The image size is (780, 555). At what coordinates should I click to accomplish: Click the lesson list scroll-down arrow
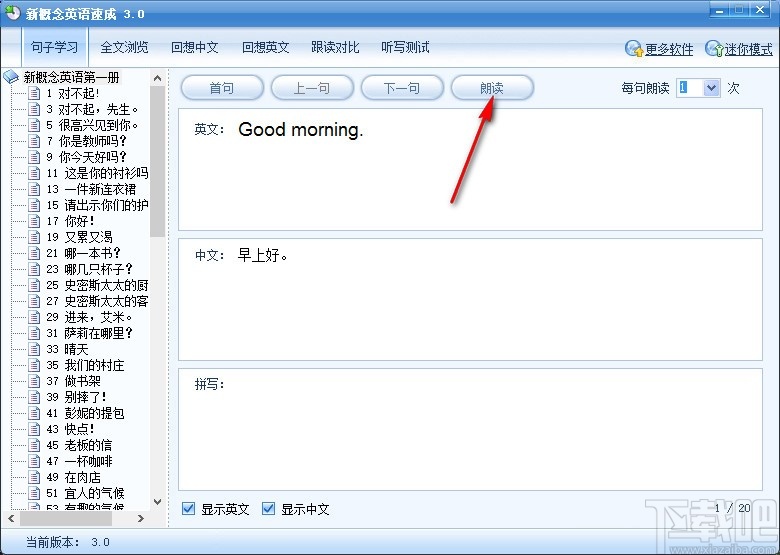tap(157, 502)
